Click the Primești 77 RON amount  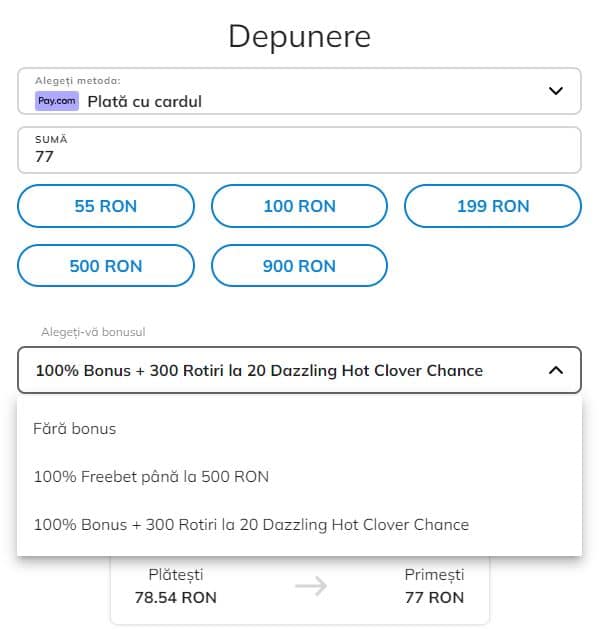coord(434,597)
